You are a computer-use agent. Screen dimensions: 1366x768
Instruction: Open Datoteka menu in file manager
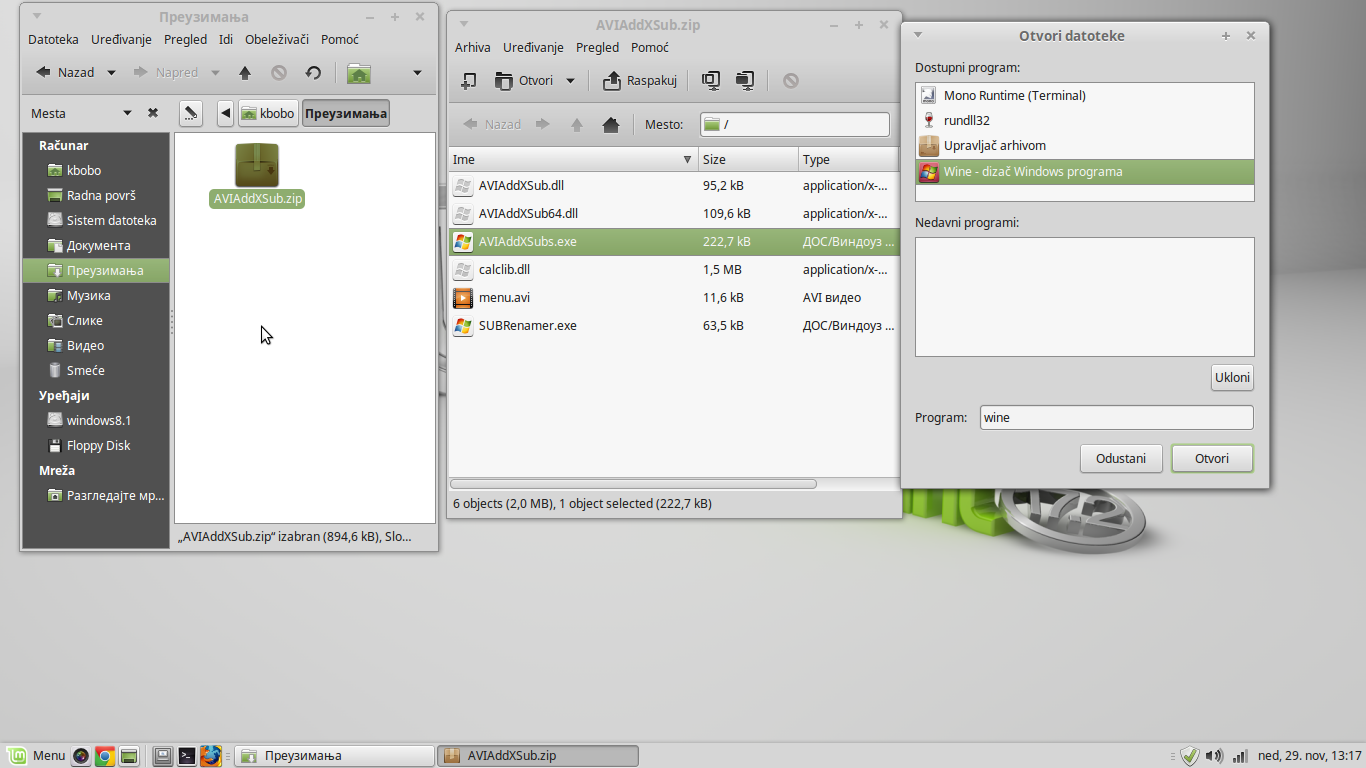[53, 39]
